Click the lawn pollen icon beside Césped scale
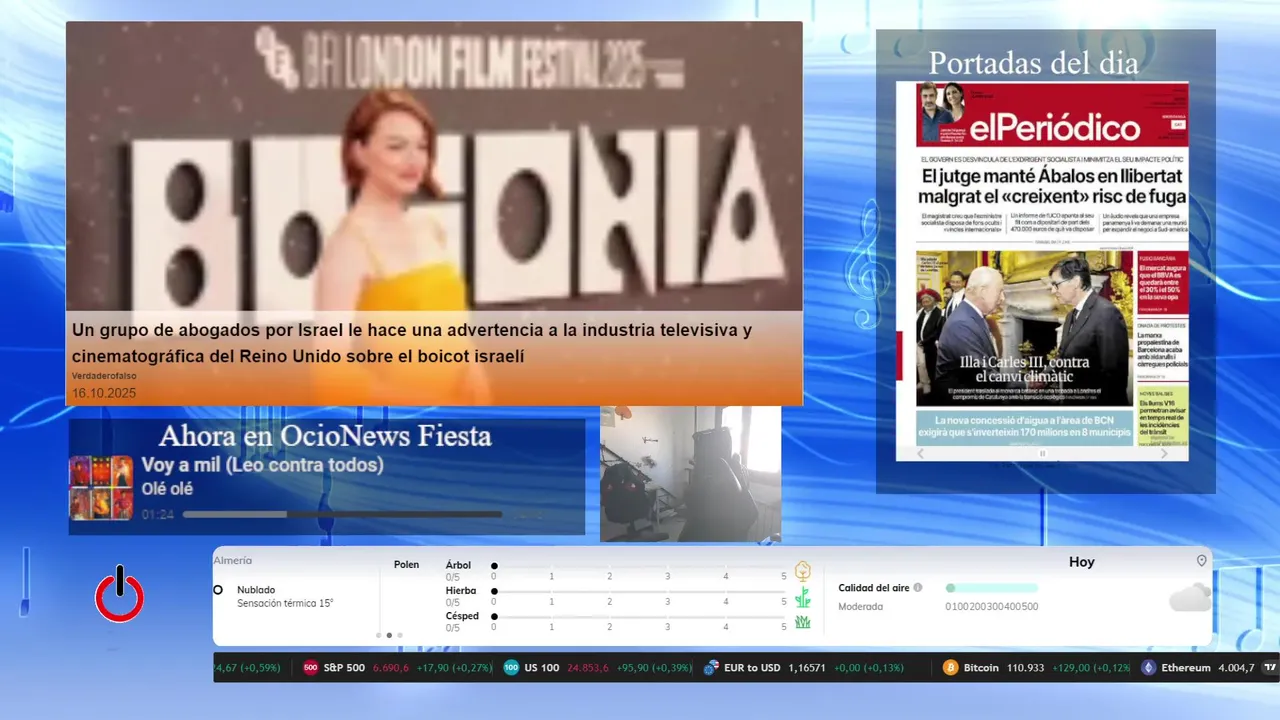Image resolution: width=1280 pixels, height=720 pixels. (802, 622)
